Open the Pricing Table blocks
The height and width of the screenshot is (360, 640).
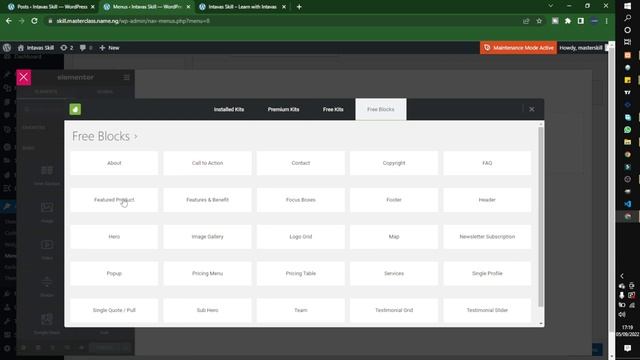coord(301,273)
